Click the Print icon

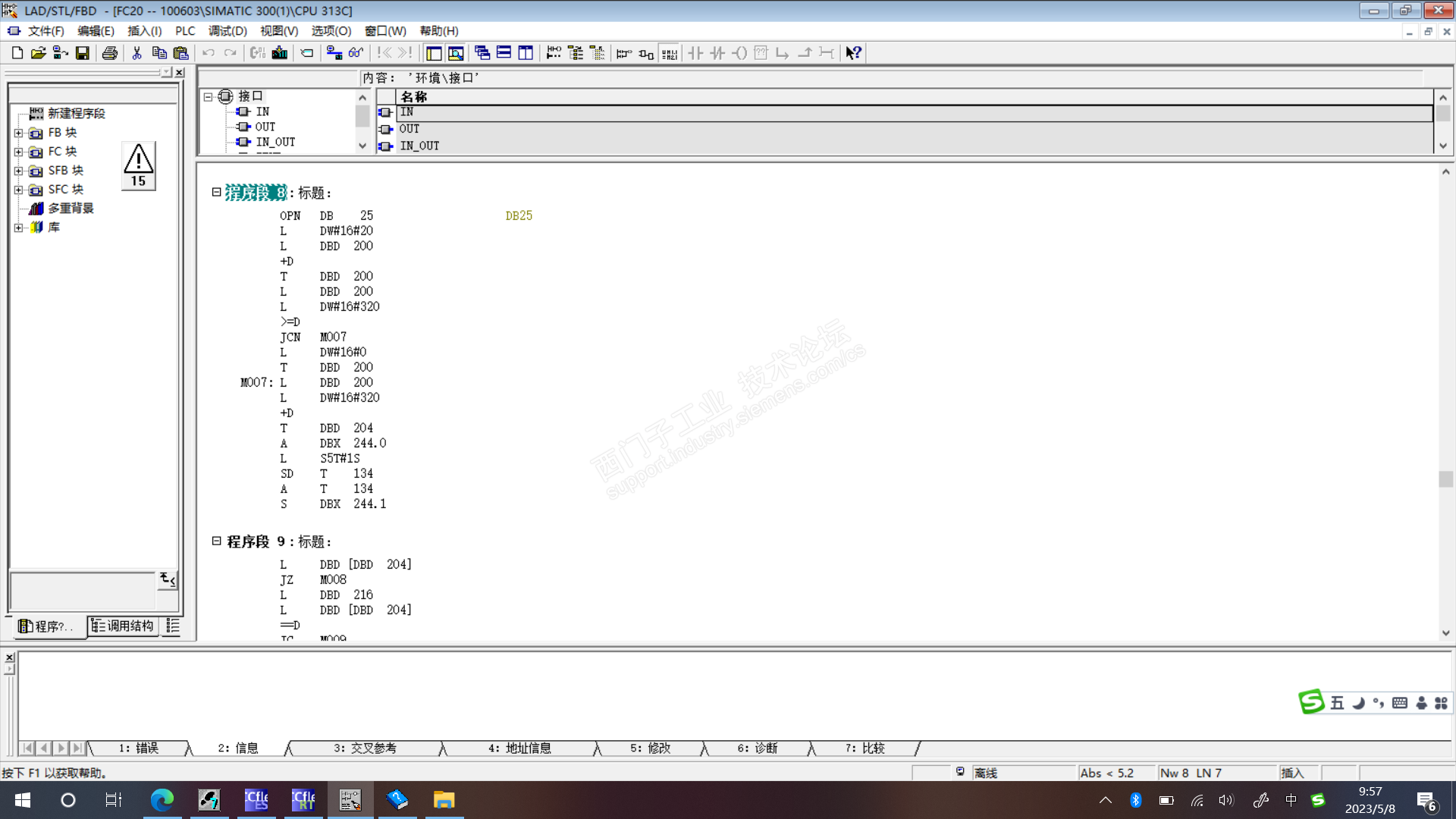(x=110, y=53)
